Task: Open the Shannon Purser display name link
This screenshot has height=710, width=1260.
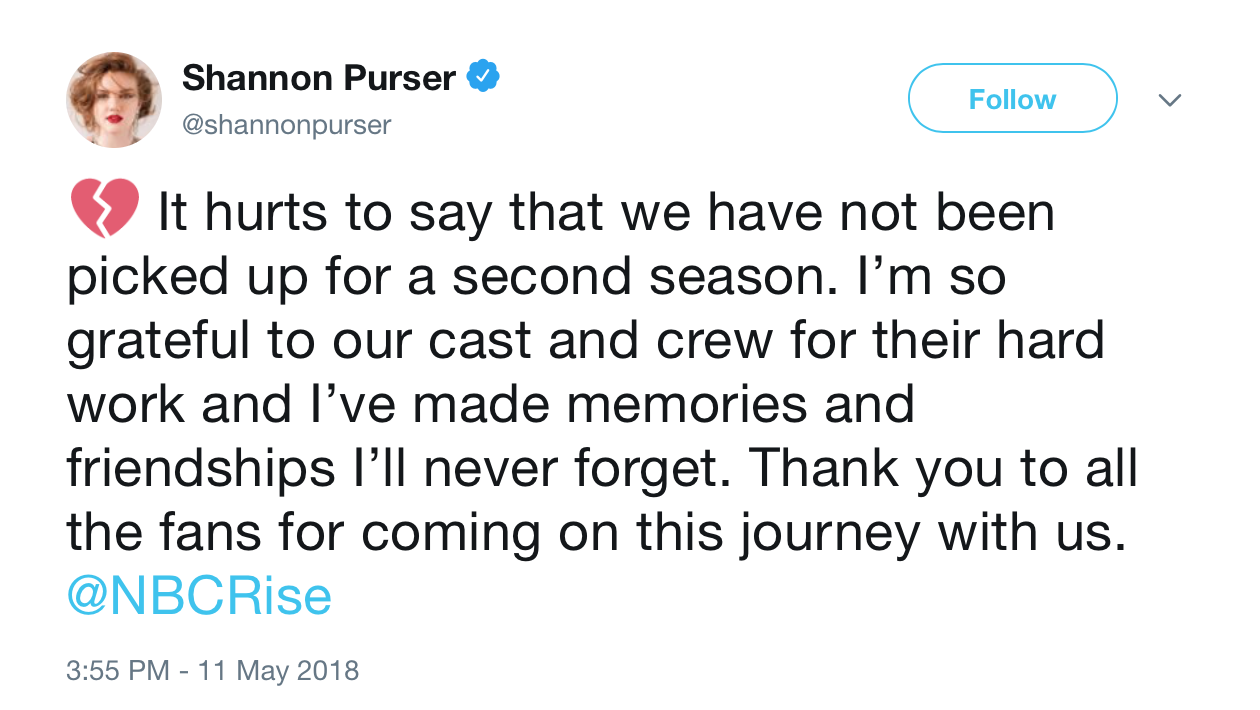Action: [x=318, y=77]
